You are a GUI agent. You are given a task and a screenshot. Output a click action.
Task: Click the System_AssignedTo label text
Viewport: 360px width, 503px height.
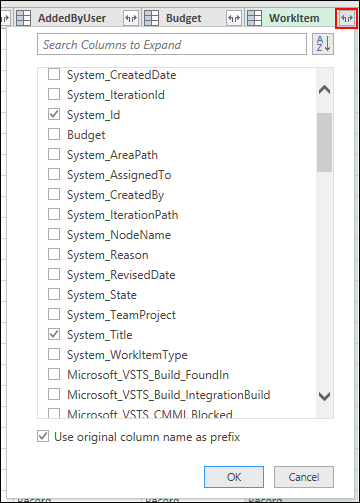click(119, 175)
